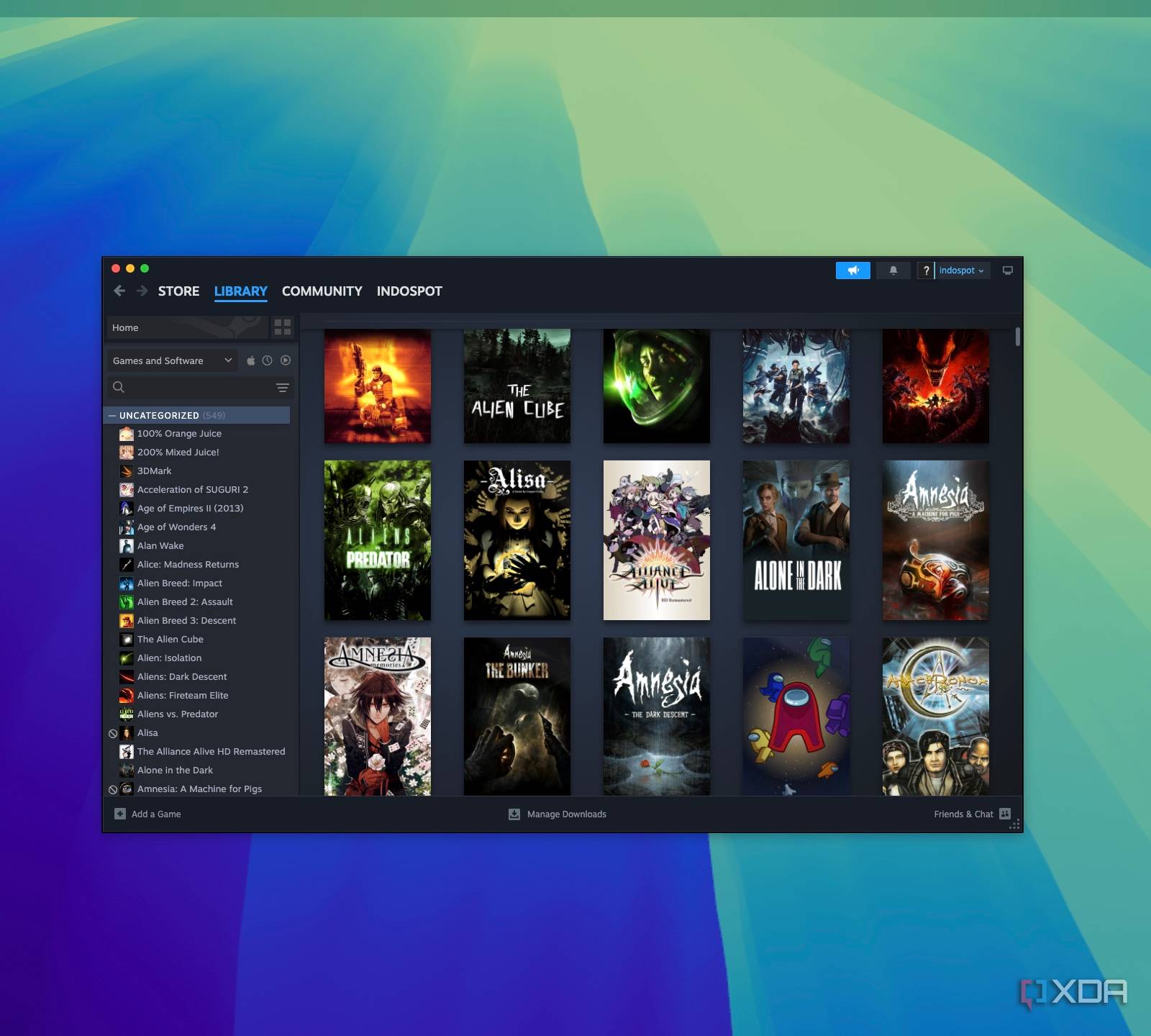The image size is (1151, 1036).
Task: Click the advanced filter icon in search
Action: click(x=283, y=388)
